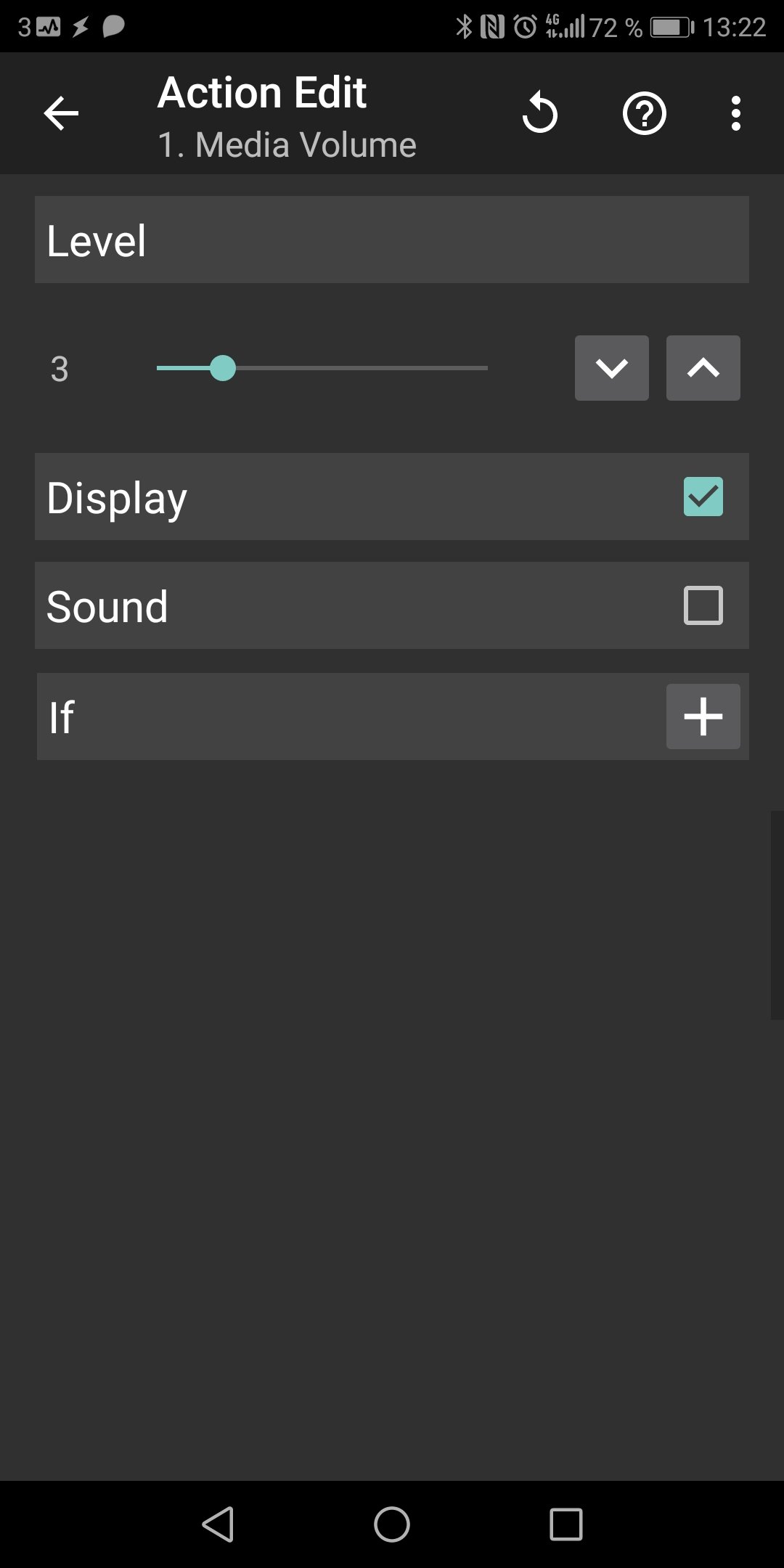
Task: Open the three-dot overflow menu
Action: tap(736, 113)
